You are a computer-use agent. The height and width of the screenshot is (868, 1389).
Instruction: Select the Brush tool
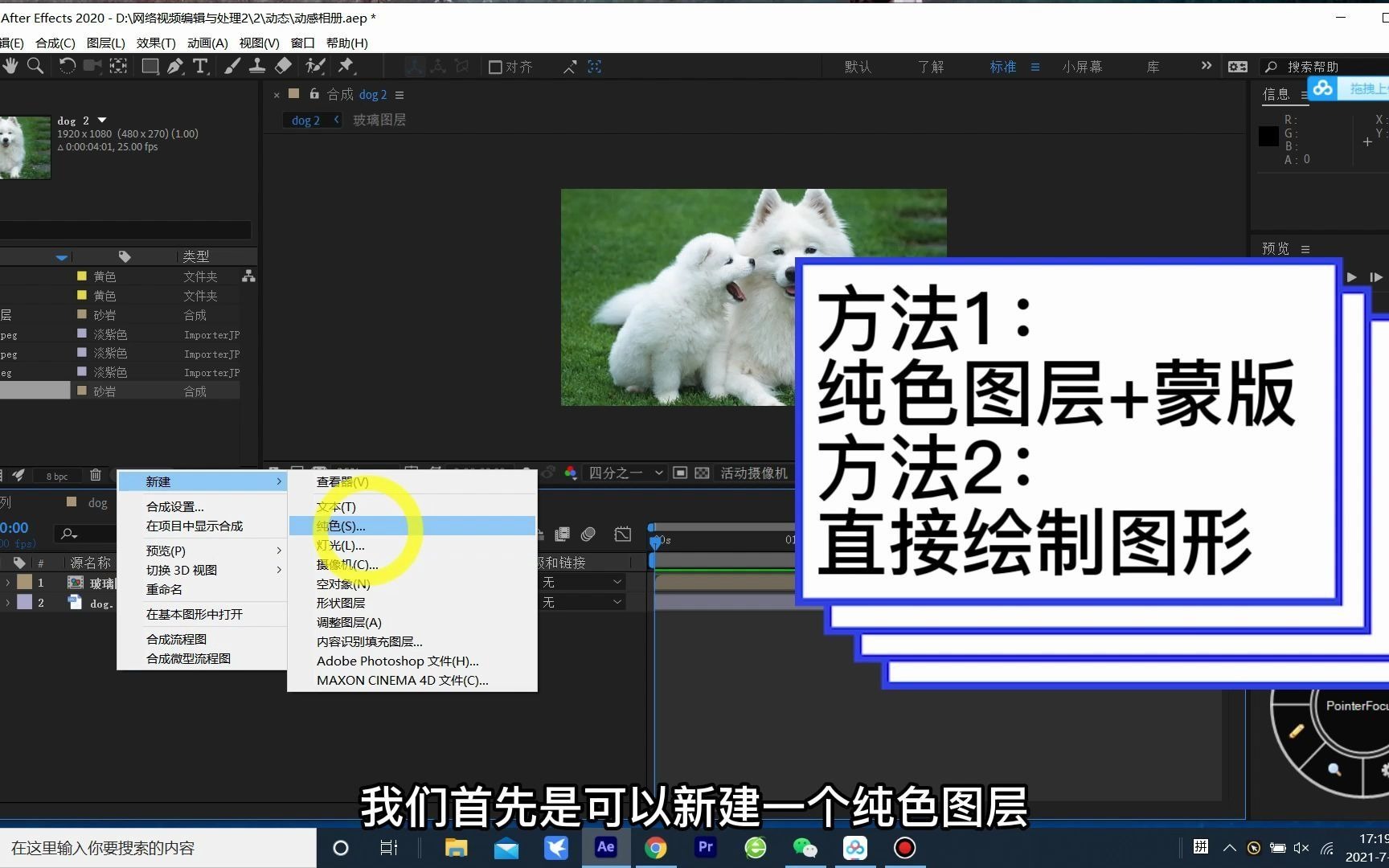232,66
